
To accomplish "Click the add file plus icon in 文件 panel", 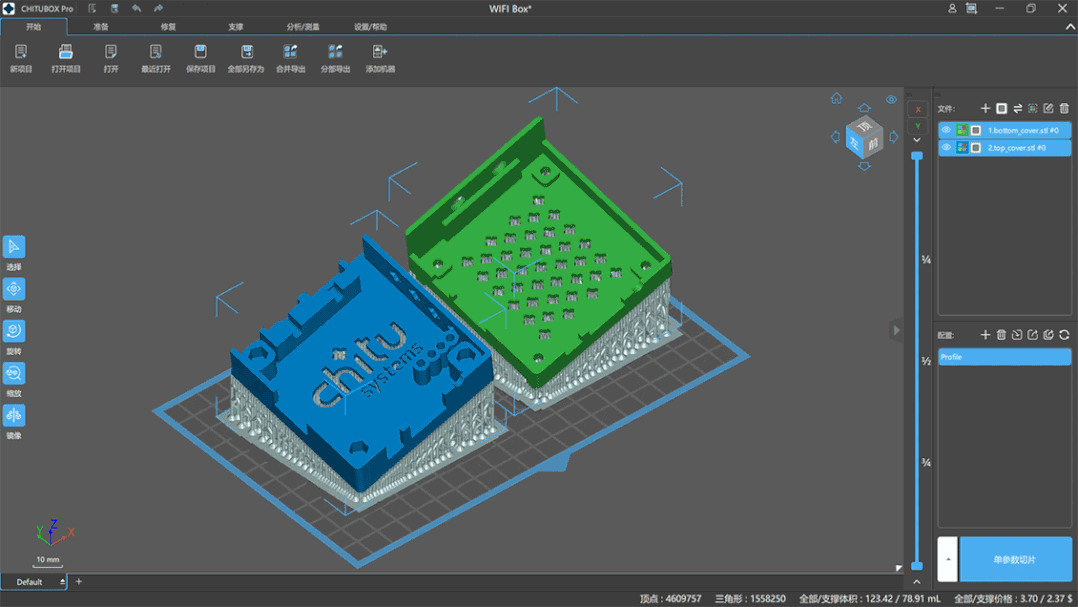I will click(x=985, y=109).
